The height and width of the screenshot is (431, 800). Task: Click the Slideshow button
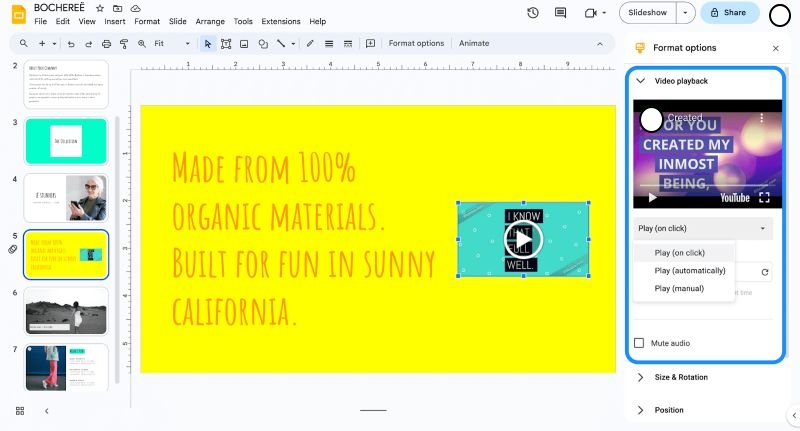pos(647,13)
